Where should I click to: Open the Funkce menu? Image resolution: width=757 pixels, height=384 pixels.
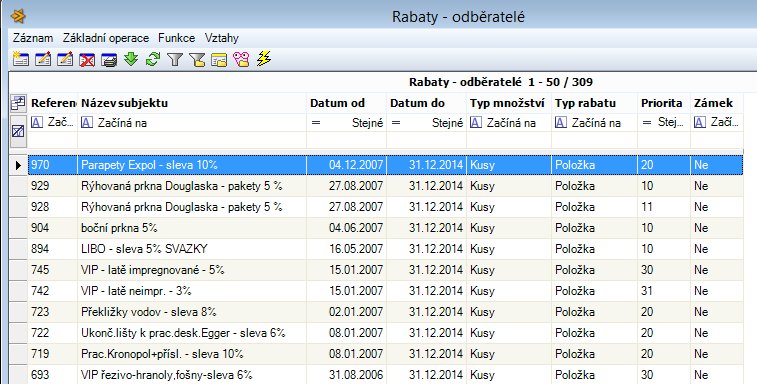click(177, 38)
